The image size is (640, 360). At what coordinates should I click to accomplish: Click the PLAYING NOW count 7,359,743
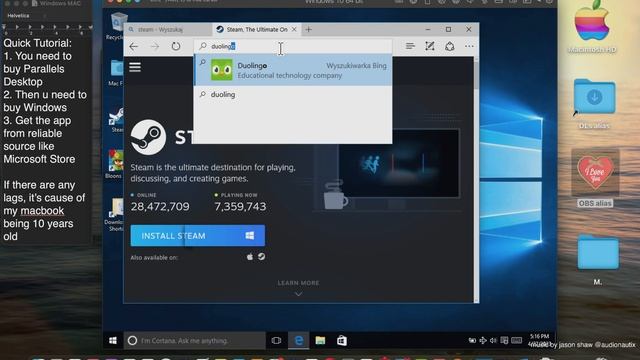click(x=240, y=207)
